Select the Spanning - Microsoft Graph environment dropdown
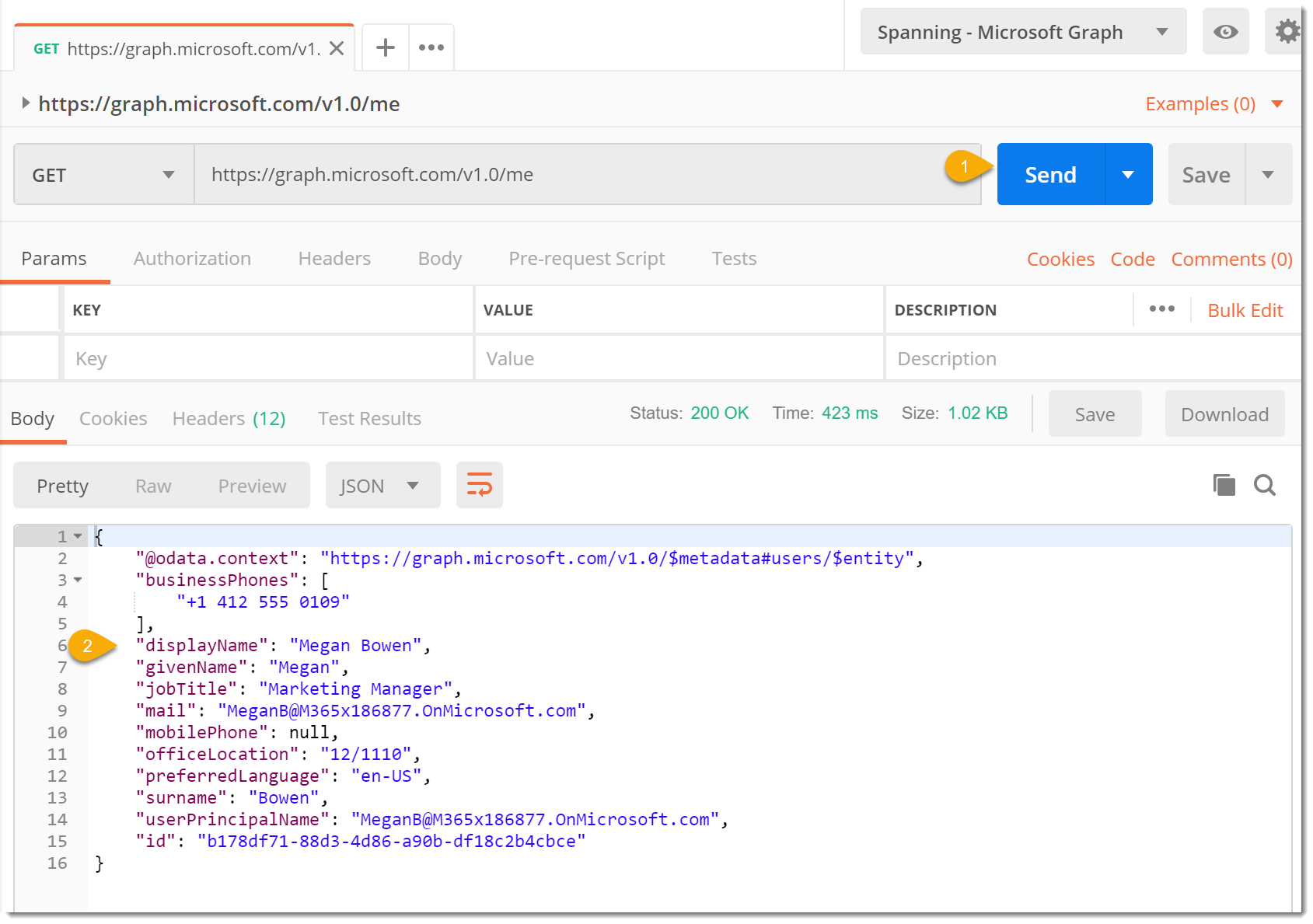 point(1023,32)
